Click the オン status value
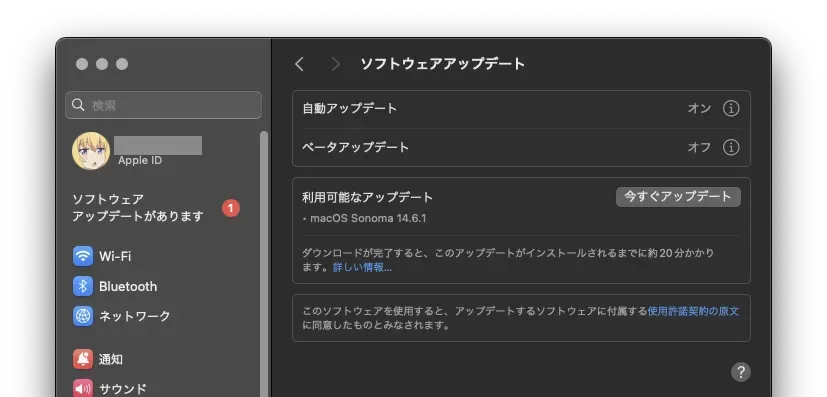Viewport: 827px width, 397px height. 699,108
